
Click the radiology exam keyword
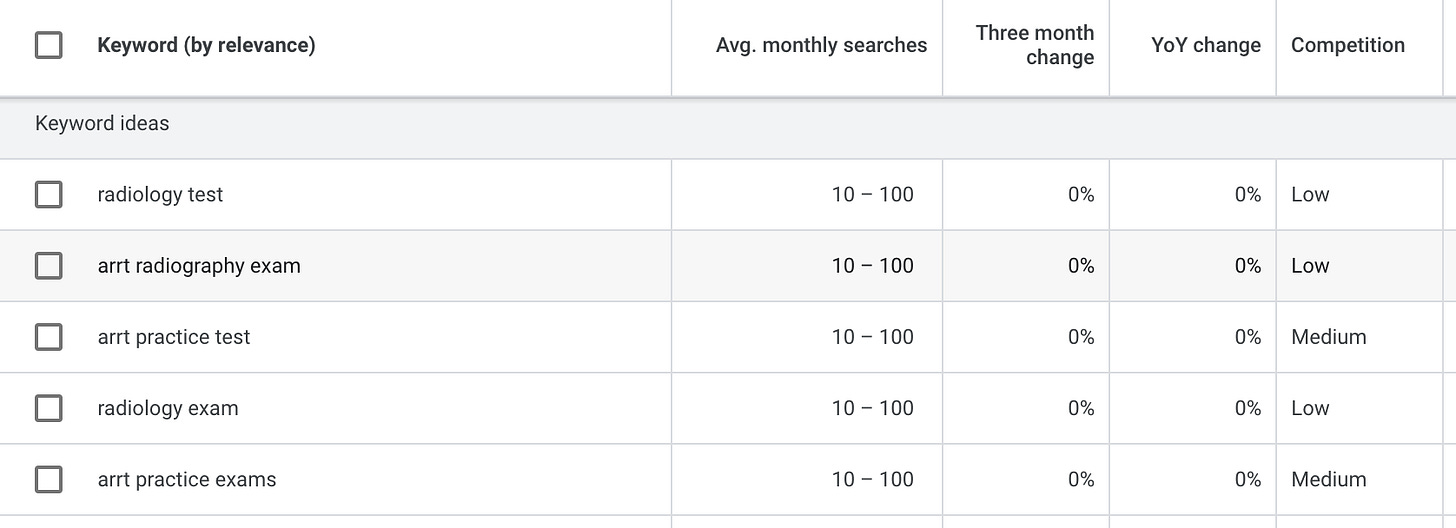(x=168, y=408)
